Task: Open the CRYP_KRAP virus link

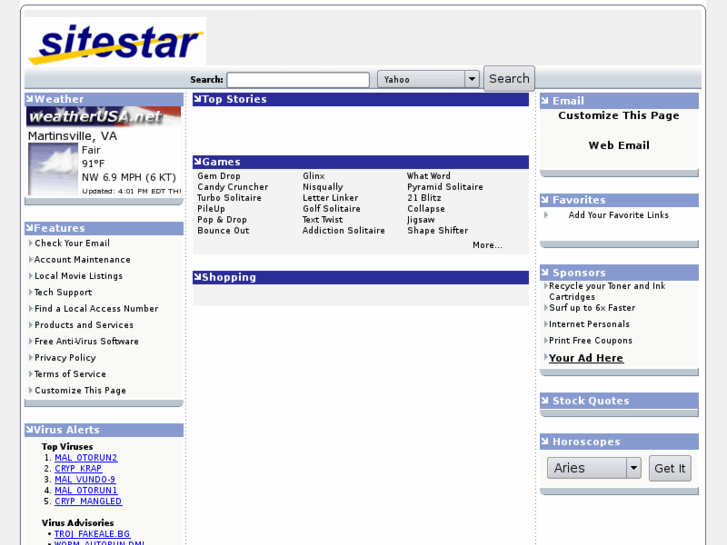Action: (78, 468)
